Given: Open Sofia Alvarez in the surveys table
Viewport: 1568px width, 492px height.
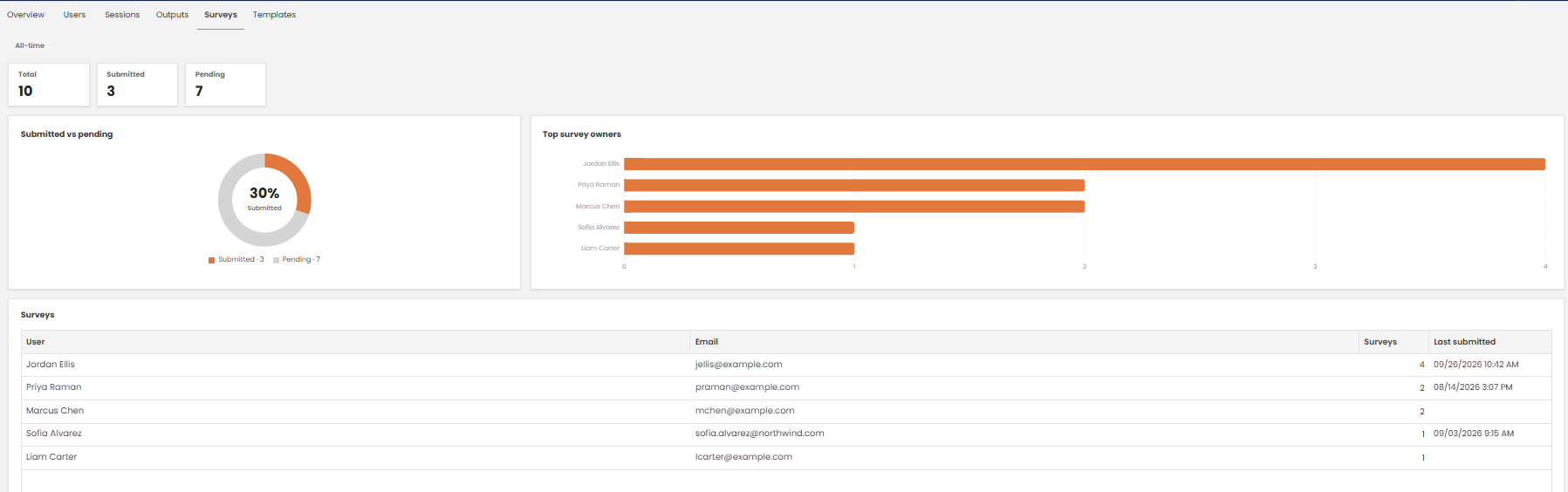Looking at the screenshot, I should pyautogui.click(x=54, y=434).
